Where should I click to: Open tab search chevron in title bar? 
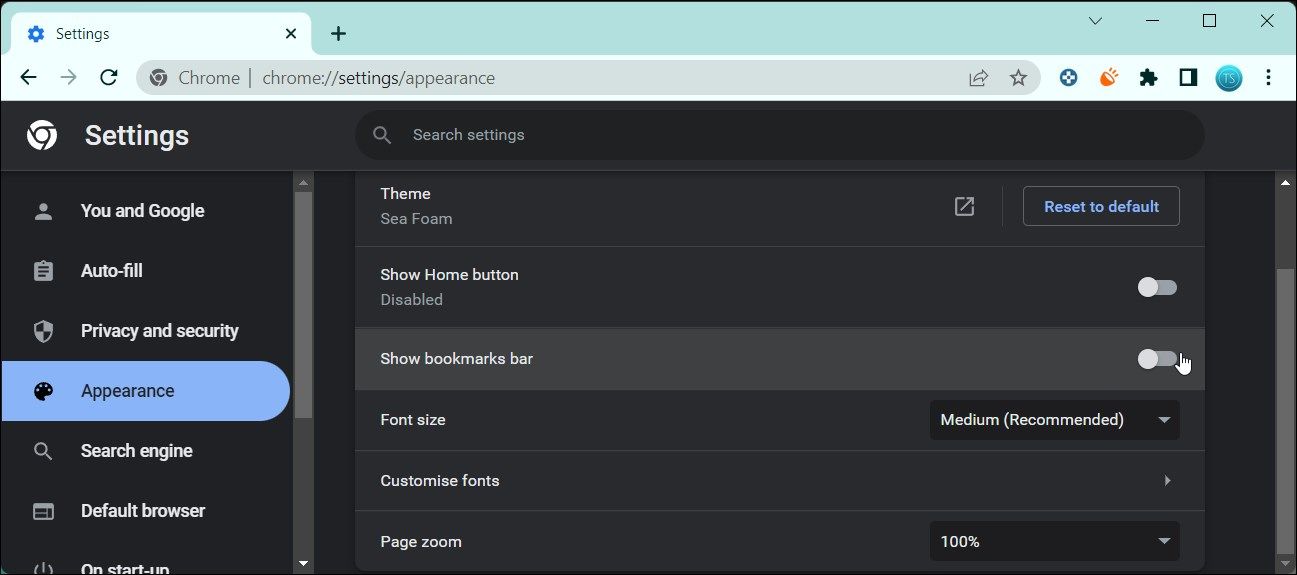point(1095,21)
